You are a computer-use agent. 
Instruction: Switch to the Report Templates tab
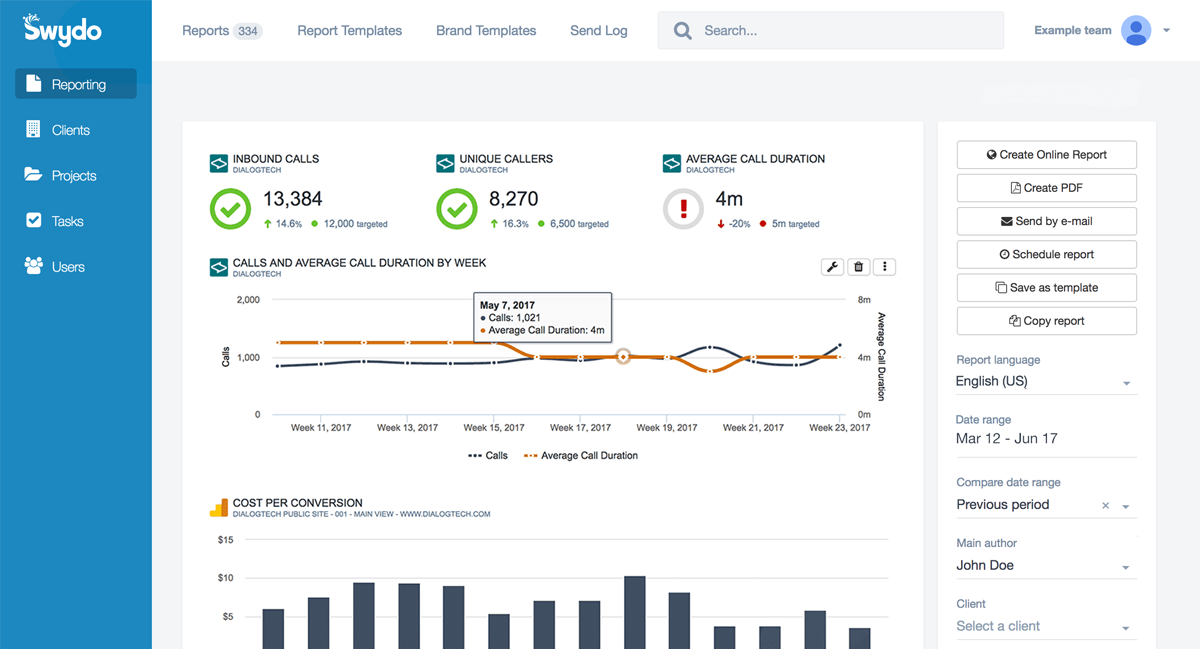[349, 31]
